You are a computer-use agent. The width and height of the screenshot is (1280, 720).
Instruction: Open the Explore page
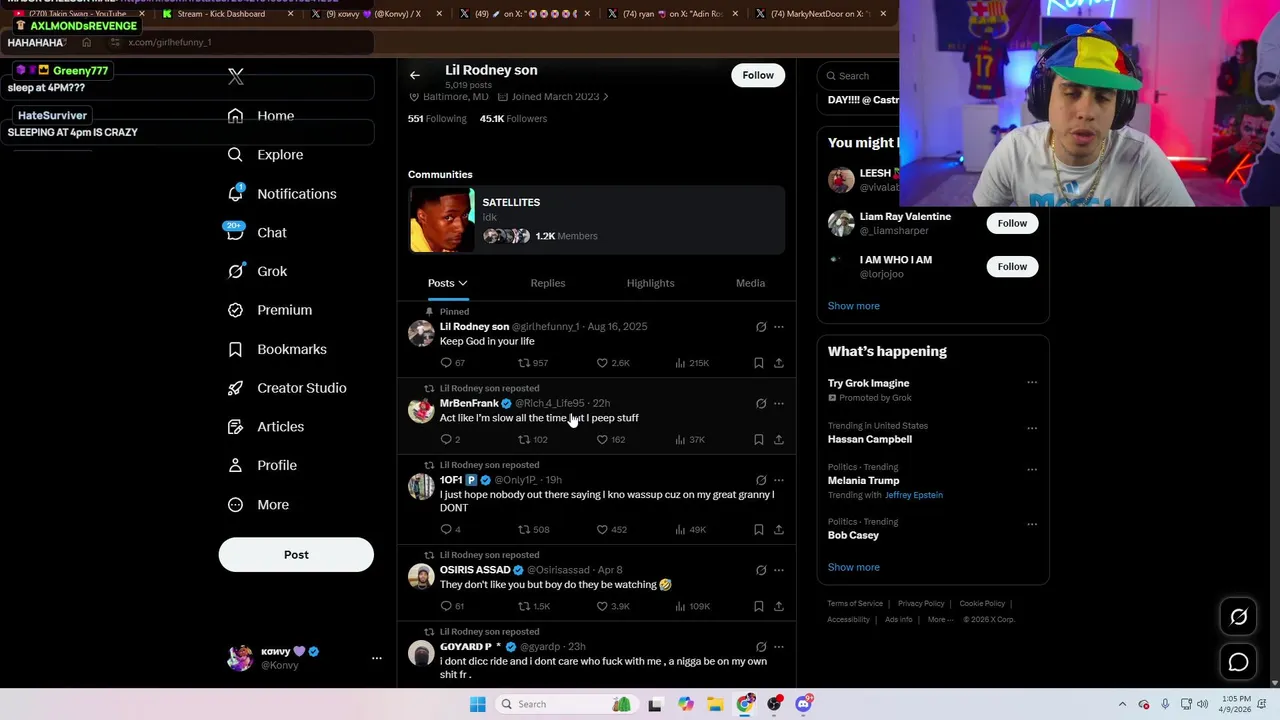265,155
